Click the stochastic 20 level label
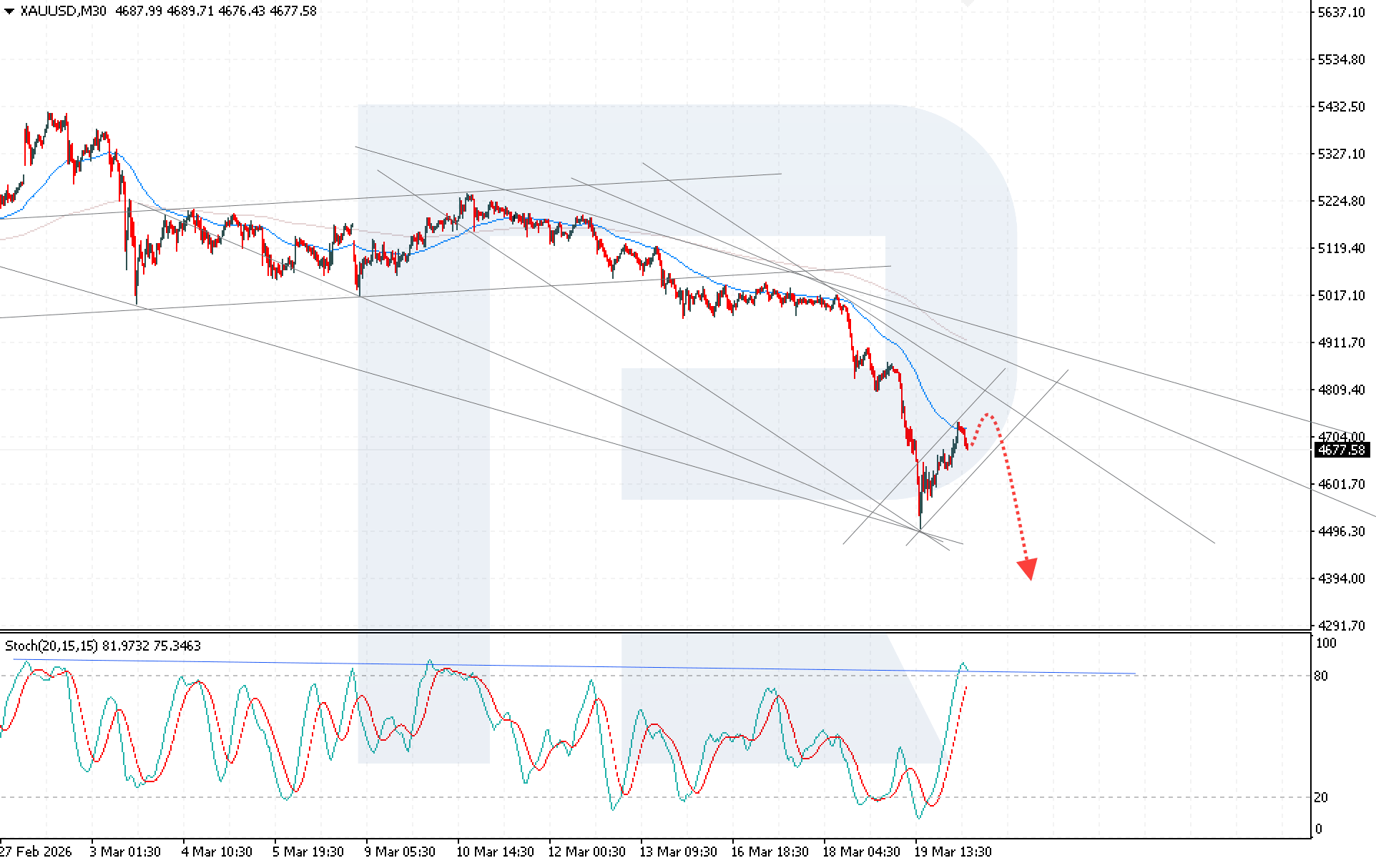 click(1321, 797)
